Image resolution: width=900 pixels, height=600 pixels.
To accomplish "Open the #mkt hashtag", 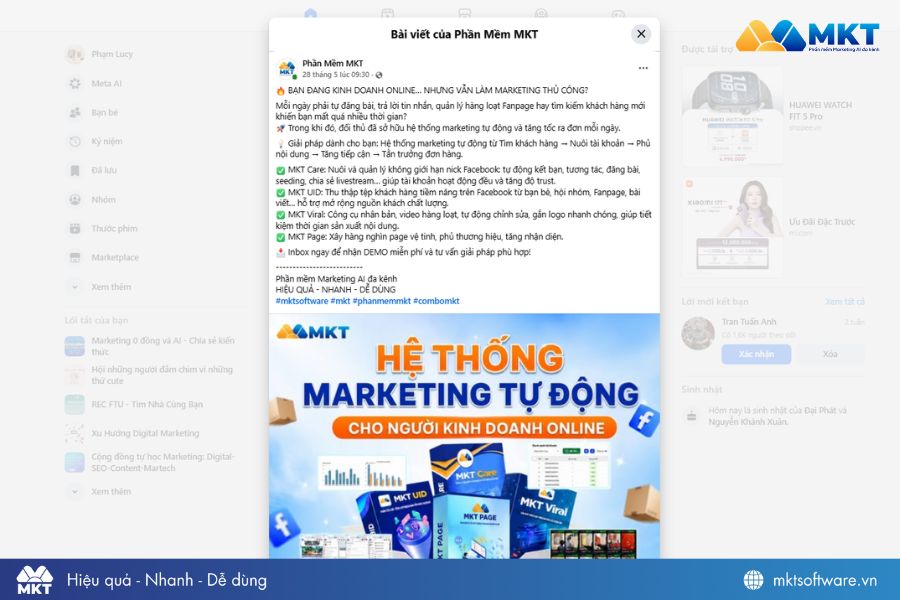I will click(x=340, y=301).
